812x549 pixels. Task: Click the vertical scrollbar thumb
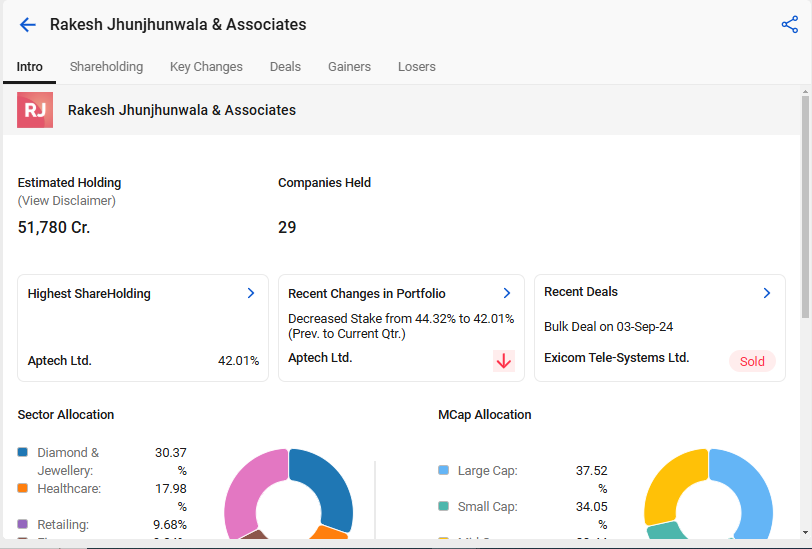[805, 207]
